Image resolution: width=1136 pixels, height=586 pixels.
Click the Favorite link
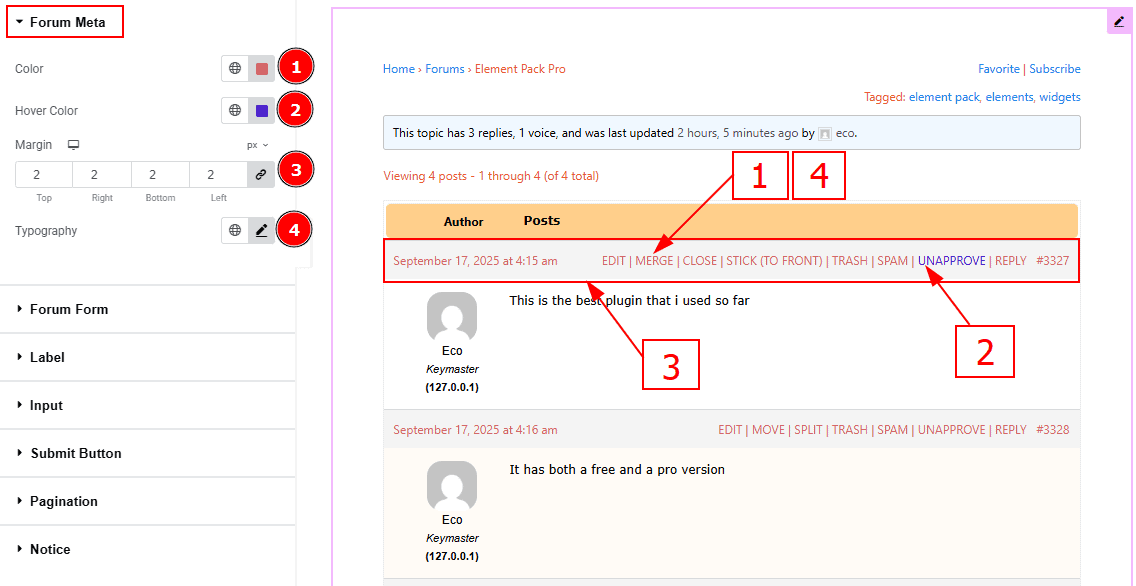coord(998,69)
